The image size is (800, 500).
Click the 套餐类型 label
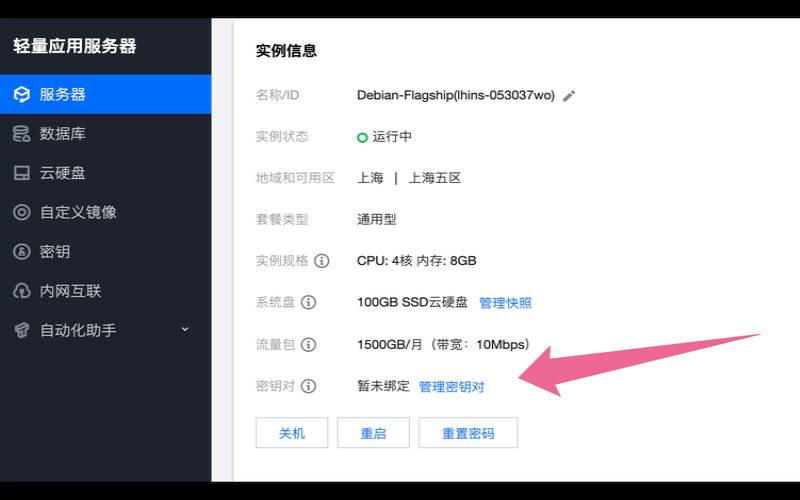tap(282, 219)
